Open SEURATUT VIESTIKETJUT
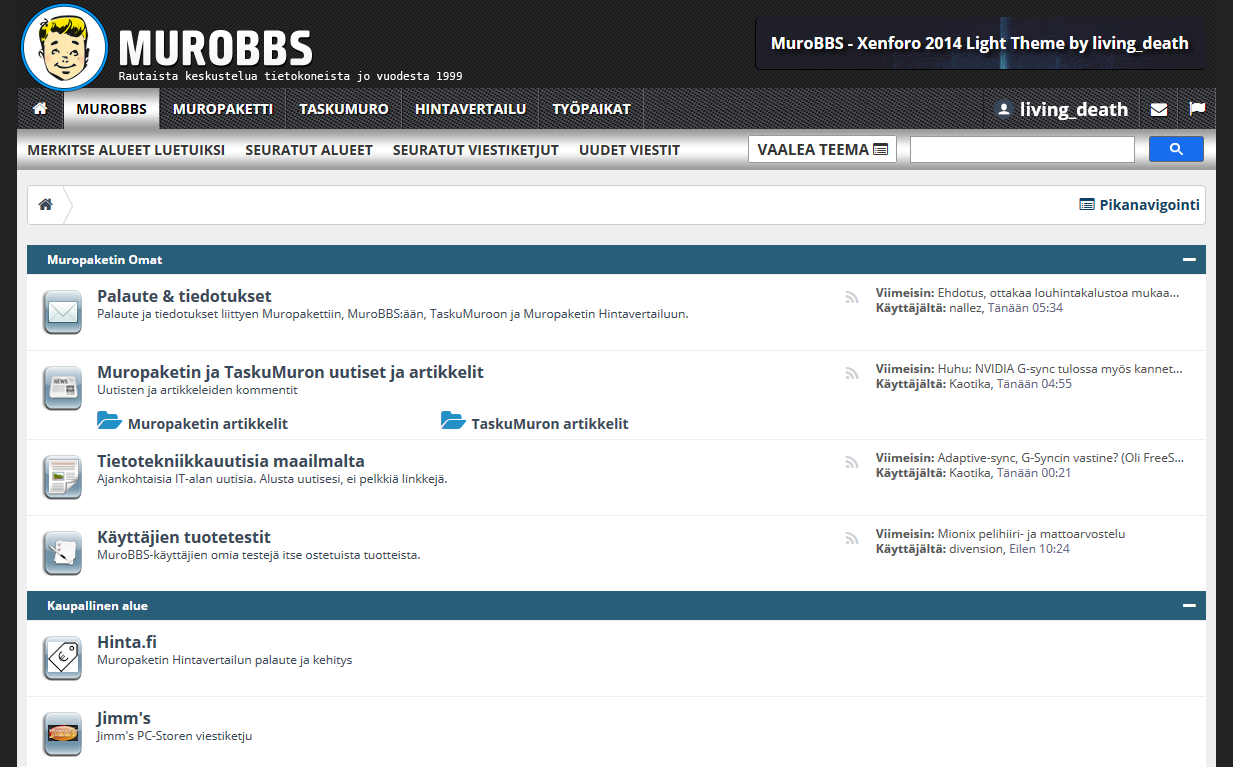This screenshot has height=767, width=1233. coord(476,150)
